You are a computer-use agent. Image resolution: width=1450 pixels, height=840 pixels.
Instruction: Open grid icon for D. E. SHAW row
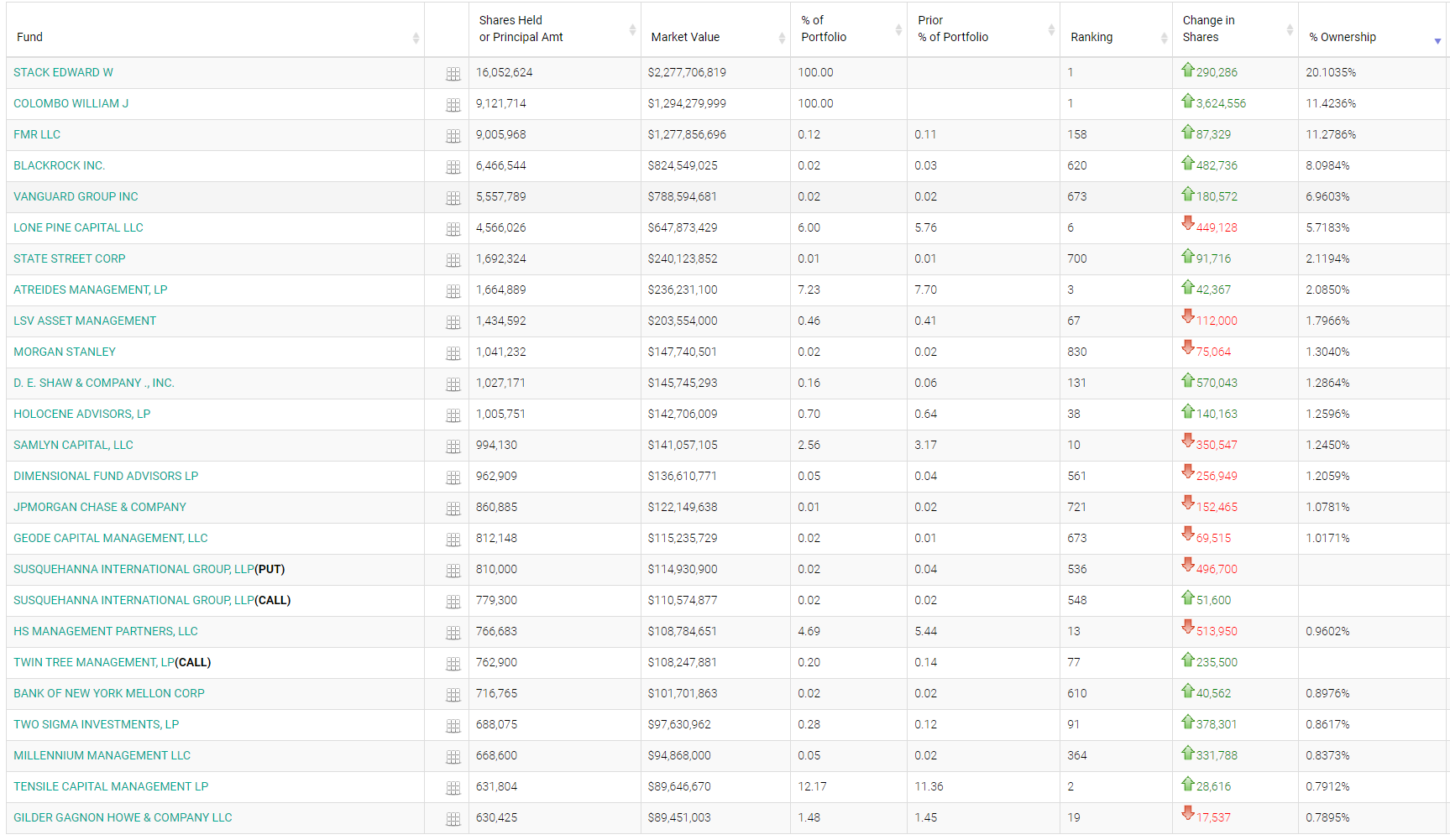(x=453, y=384)
